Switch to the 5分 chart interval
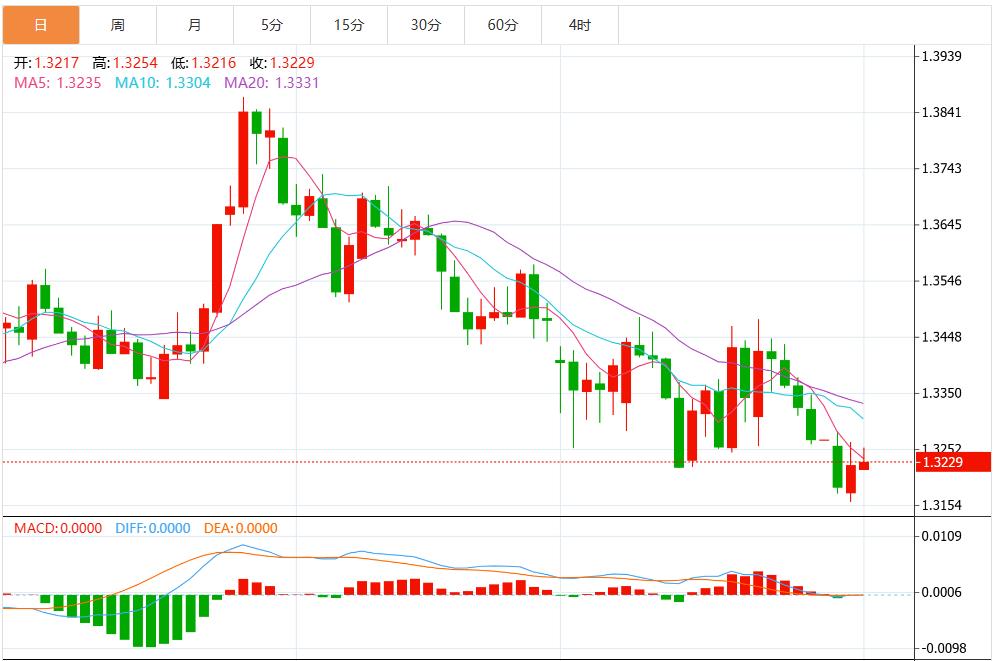 272,25
